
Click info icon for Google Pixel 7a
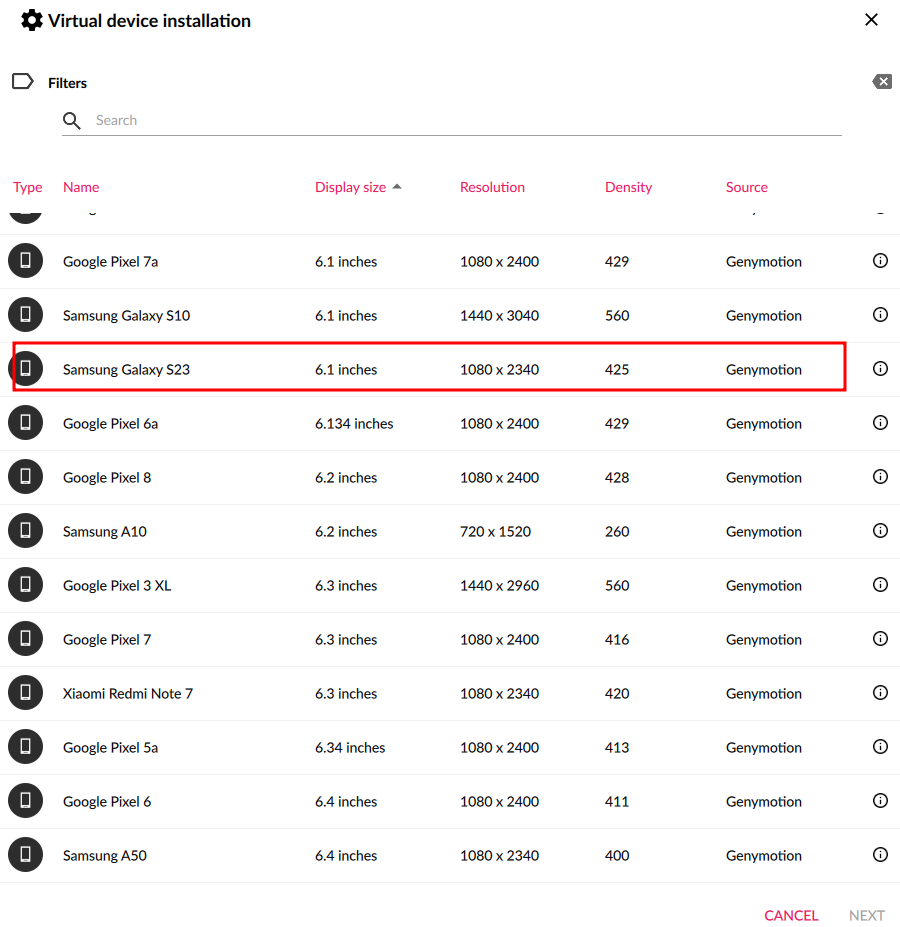[880, 261]
